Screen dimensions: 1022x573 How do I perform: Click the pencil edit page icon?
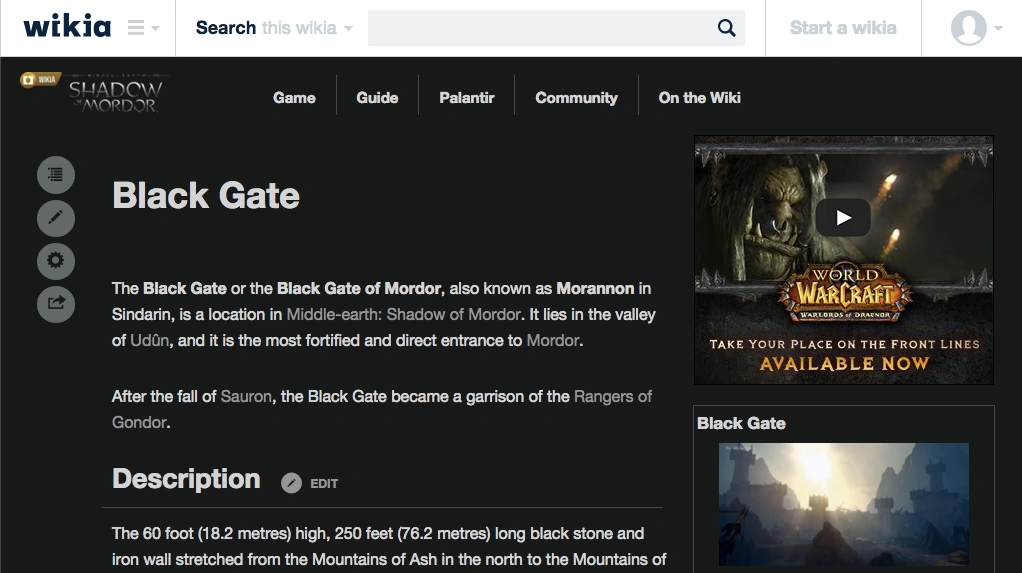[x=56, y=218]
